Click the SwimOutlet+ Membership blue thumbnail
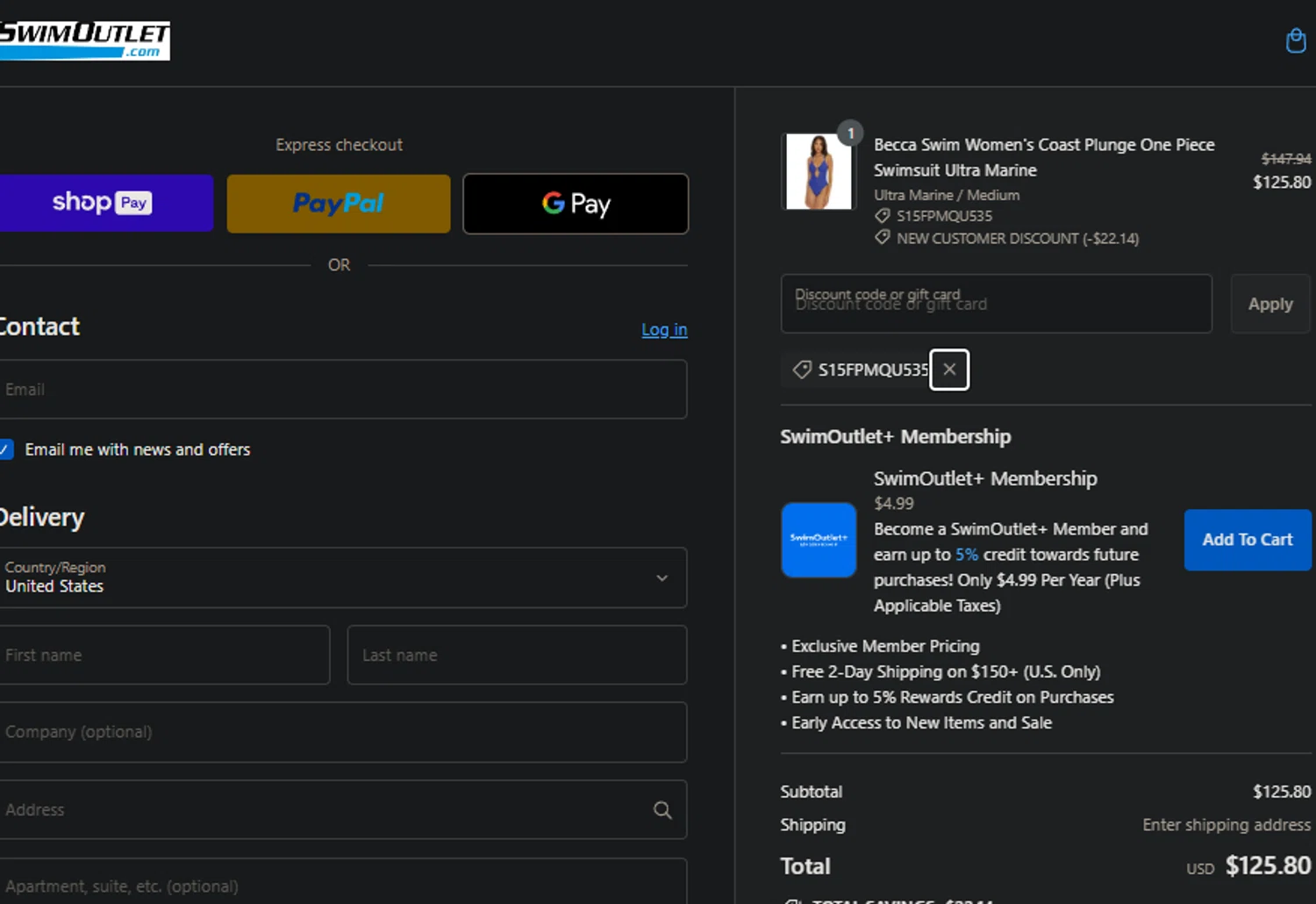The width and height of the screenshot is (1316, 904). 819,540
